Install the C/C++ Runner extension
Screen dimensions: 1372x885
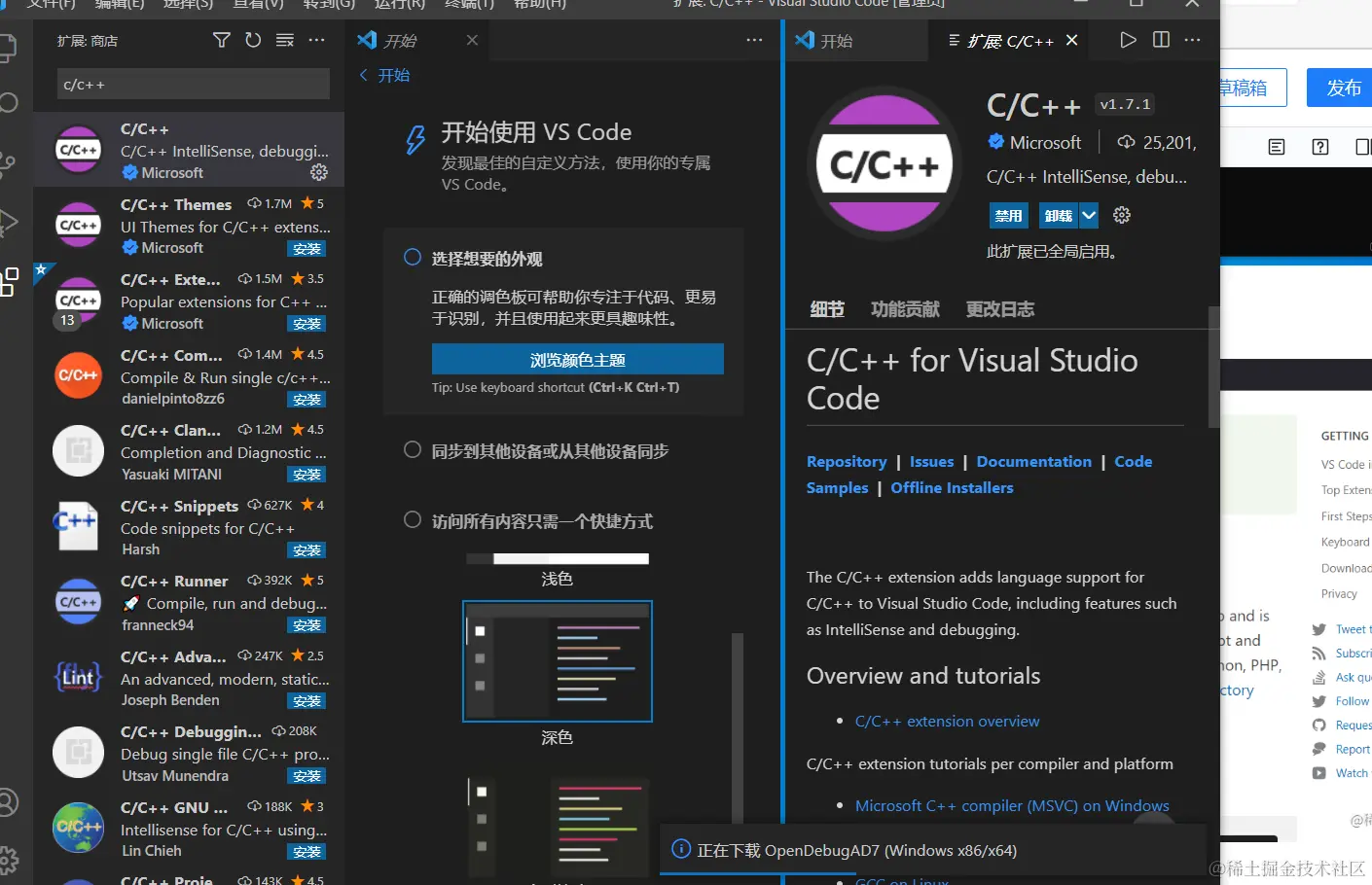pyautogui.click(x=307, y=625)
